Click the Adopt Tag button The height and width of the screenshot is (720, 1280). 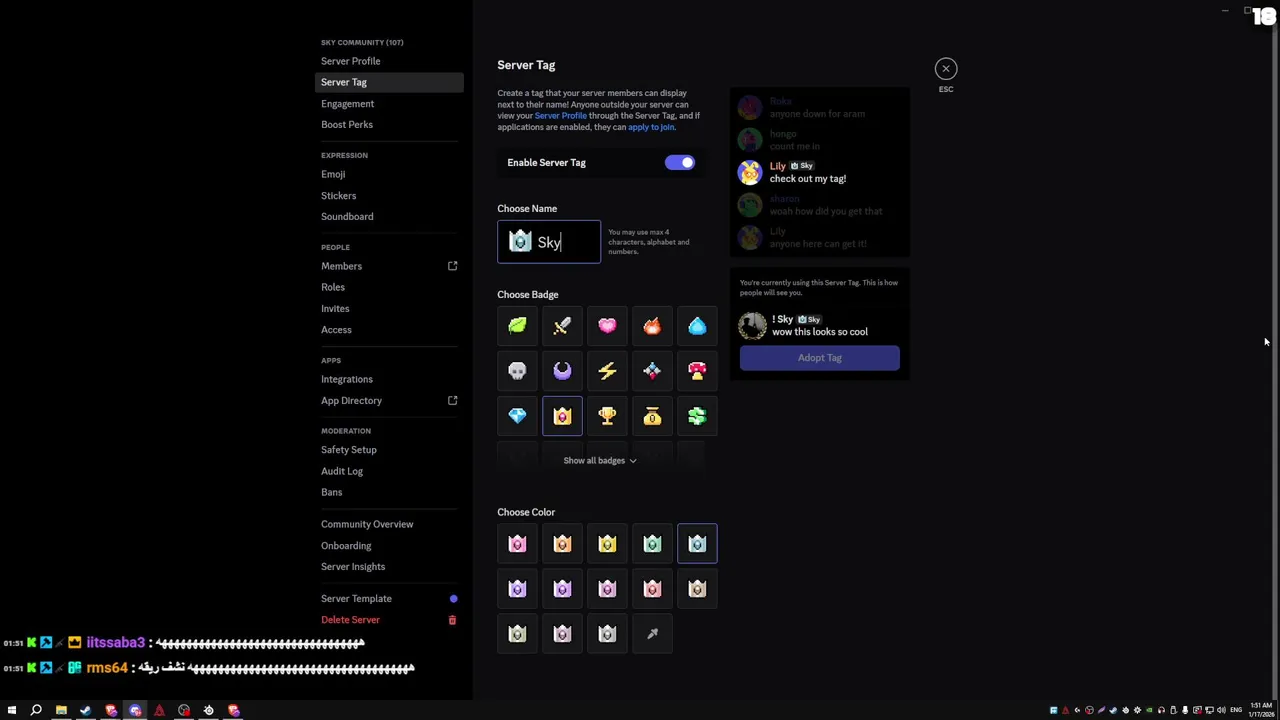tap(819, 358)
